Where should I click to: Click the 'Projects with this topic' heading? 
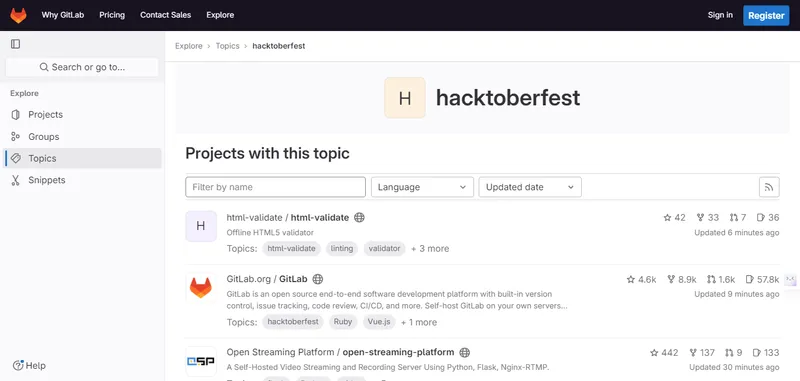click(267, 154)
